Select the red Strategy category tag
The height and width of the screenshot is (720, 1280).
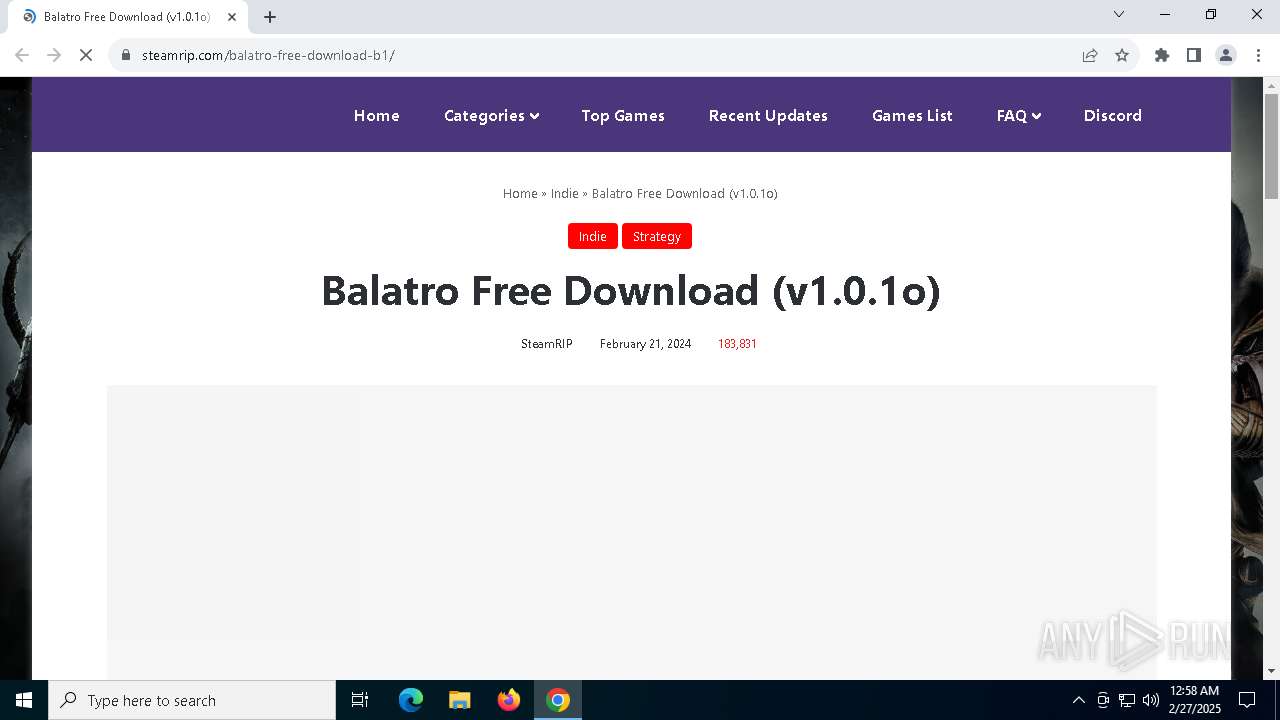pyautogui.click(x=657, y=236)
